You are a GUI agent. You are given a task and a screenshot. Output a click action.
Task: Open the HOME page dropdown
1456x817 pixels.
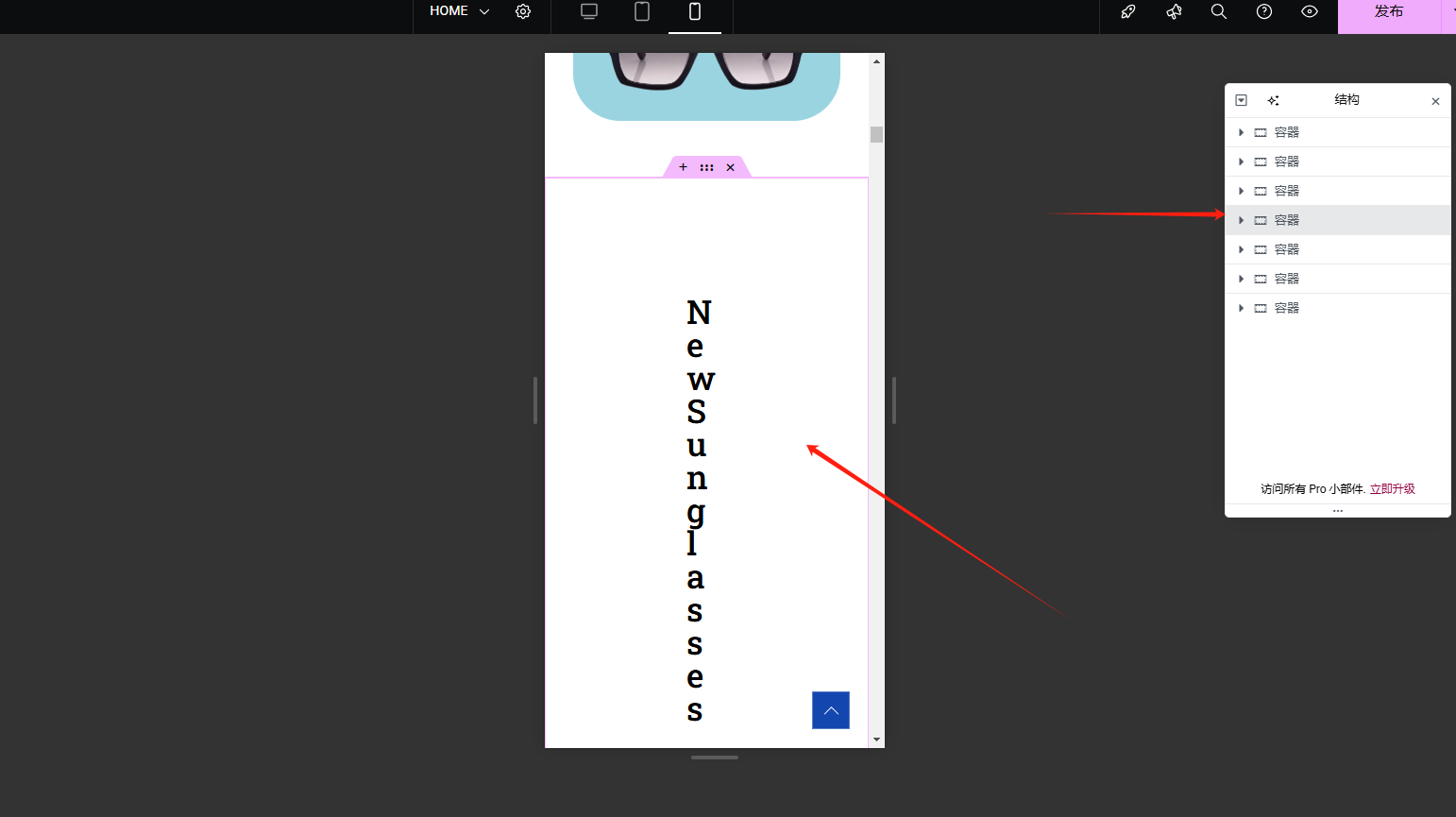459,11
